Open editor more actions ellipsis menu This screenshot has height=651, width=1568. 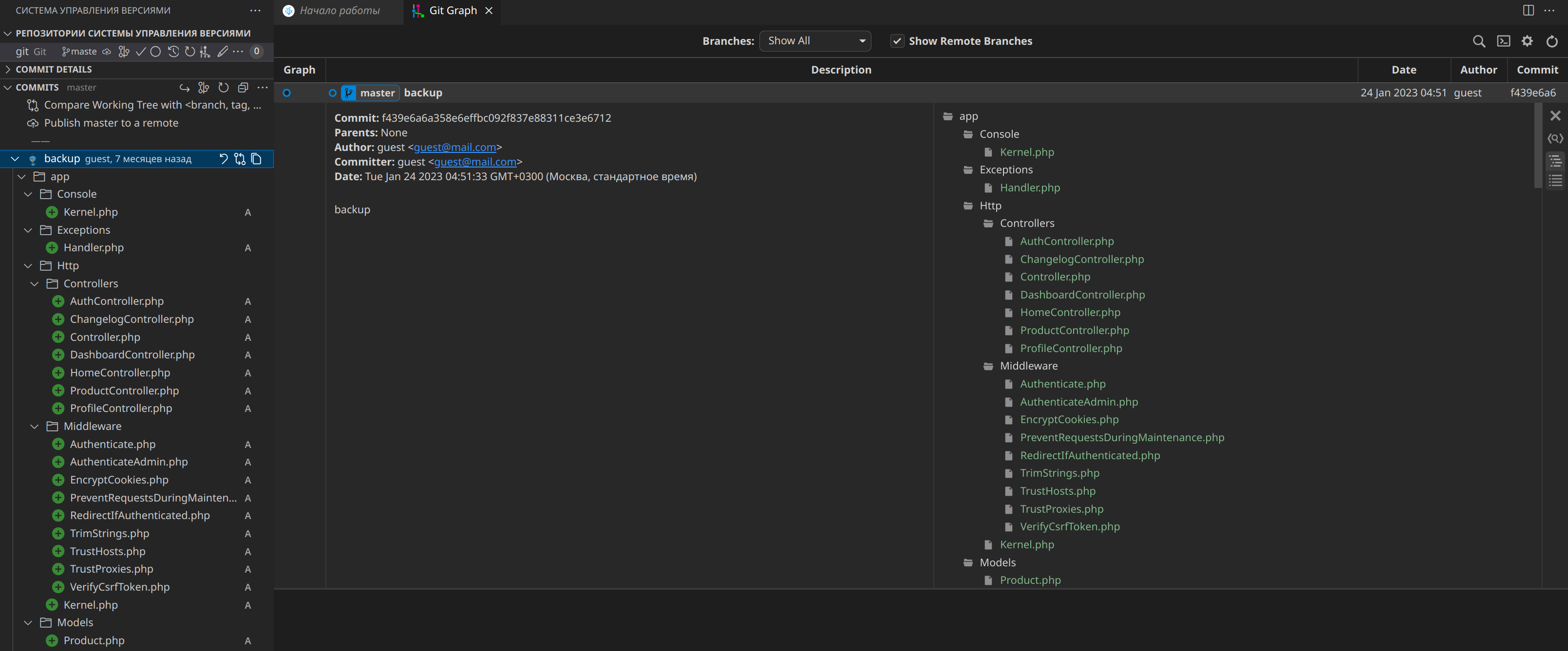[1549, 10]
